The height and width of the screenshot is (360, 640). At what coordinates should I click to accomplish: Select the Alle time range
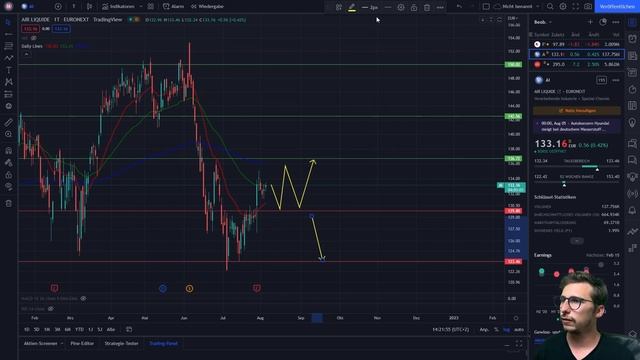[111, 329]
